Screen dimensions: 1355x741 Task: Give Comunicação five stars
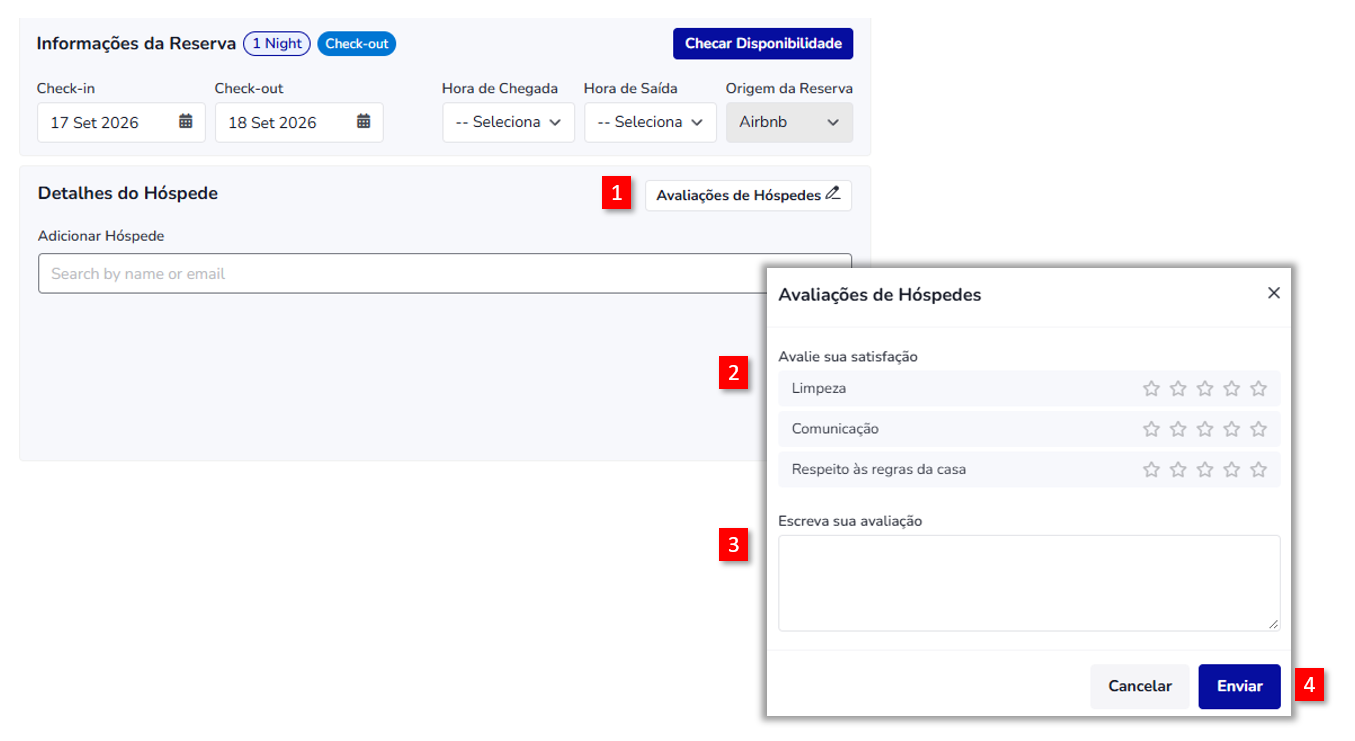(x=1258, y=429)
